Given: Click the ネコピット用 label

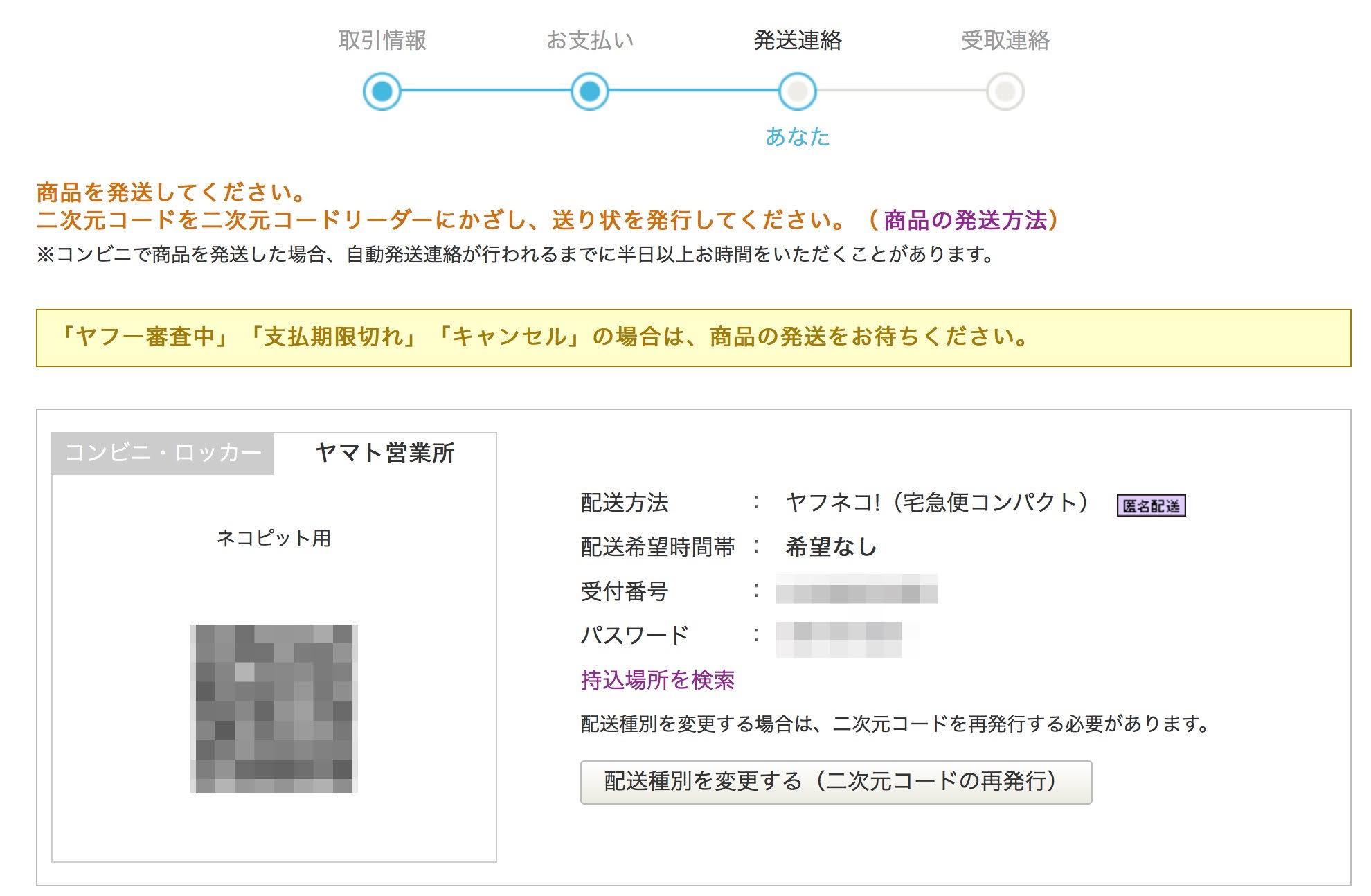Looking at the screenshot, I should click(x=274, y=538).
